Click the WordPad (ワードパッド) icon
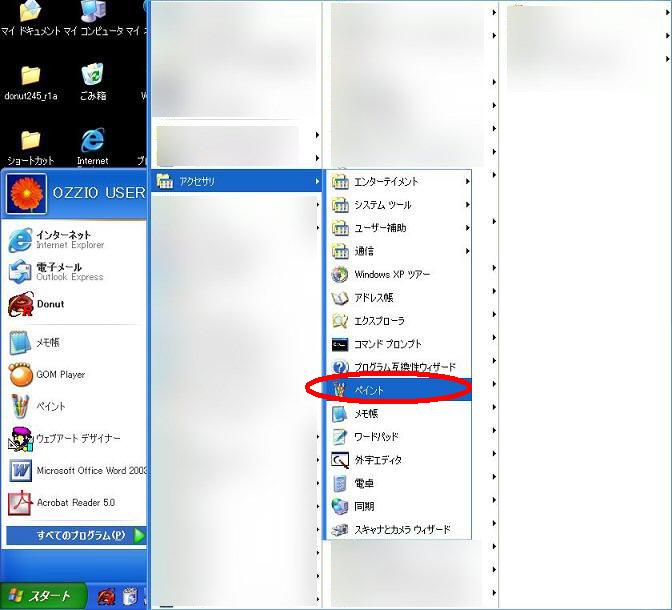The image size is (672, 610). (x=340, y=437)
